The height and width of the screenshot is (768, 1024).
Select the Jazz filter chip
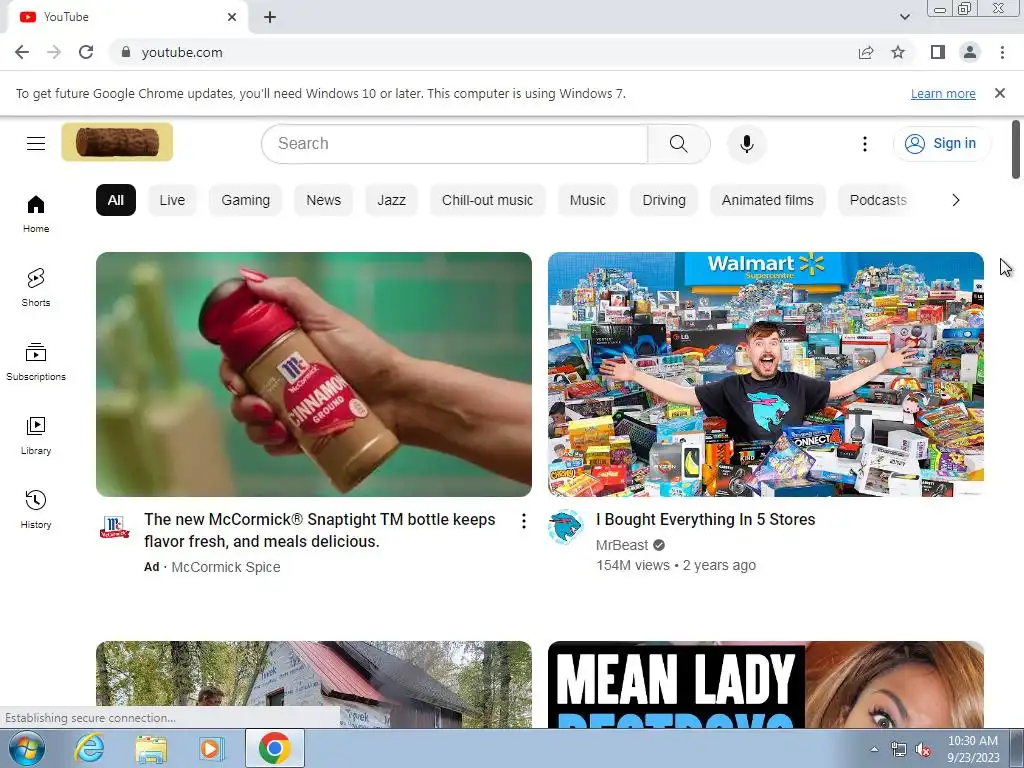(x=392, y=200)
